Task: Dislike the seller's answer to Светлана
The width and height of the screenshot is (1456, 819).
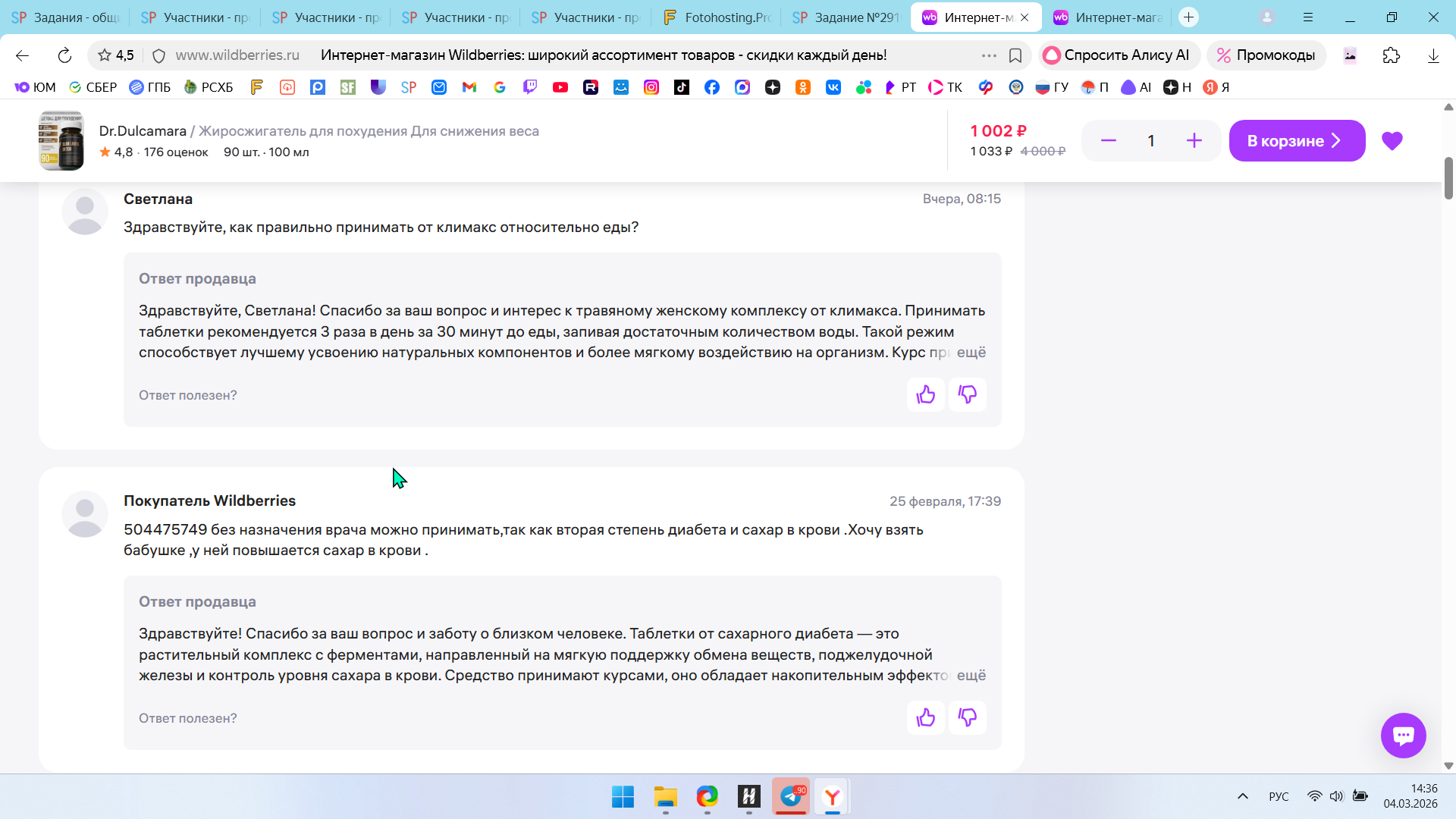Action: tap(967, 394)
